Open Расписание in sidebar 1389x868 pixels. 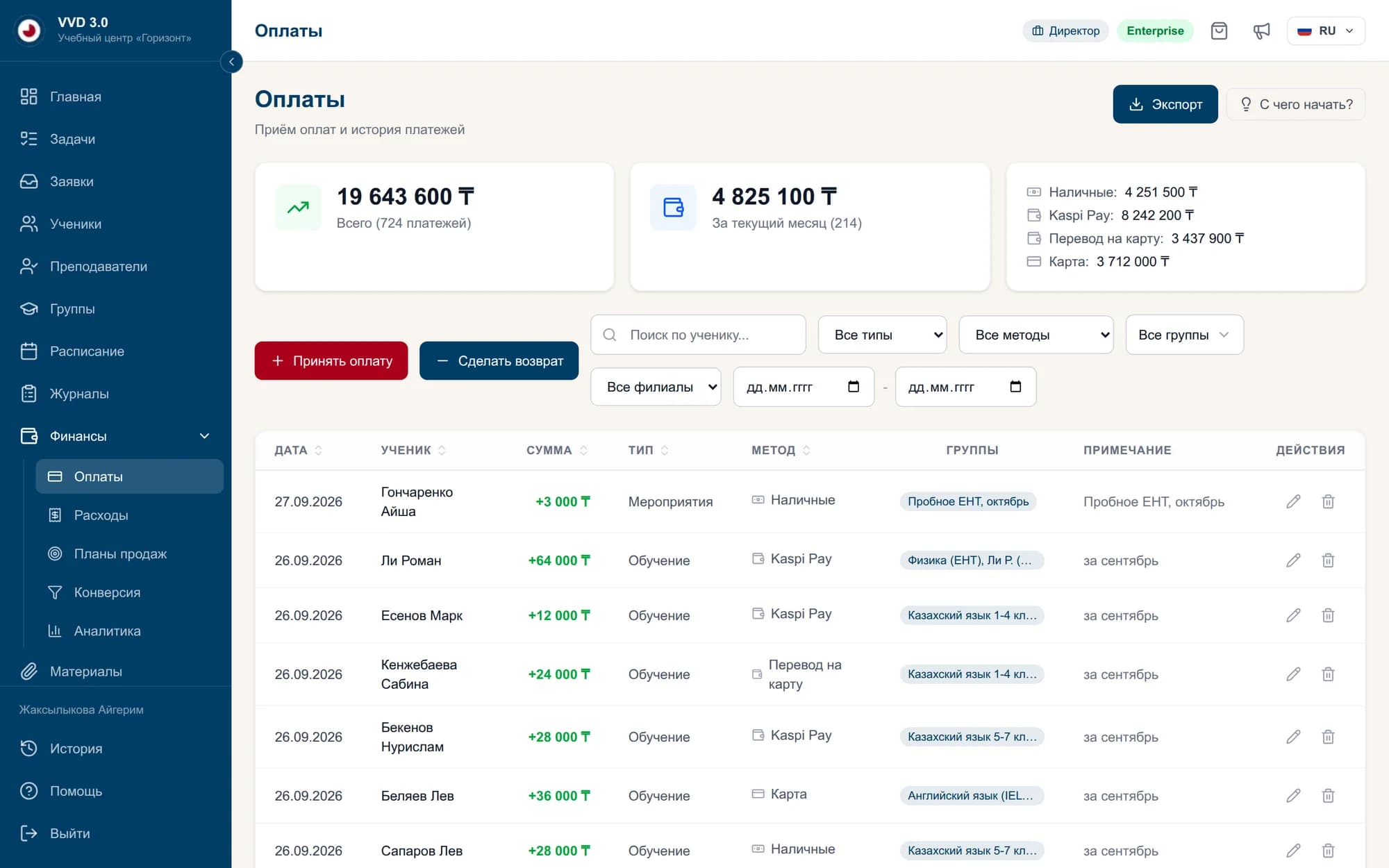[115, 351]
